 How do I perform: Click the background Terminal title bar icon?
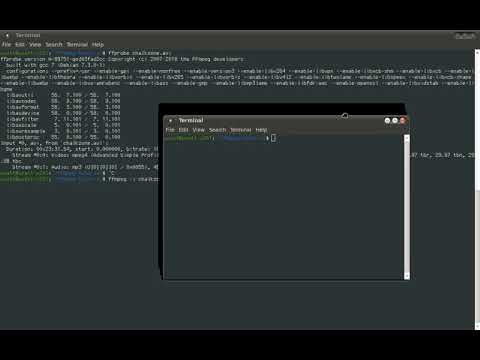(x=7, y=35)
